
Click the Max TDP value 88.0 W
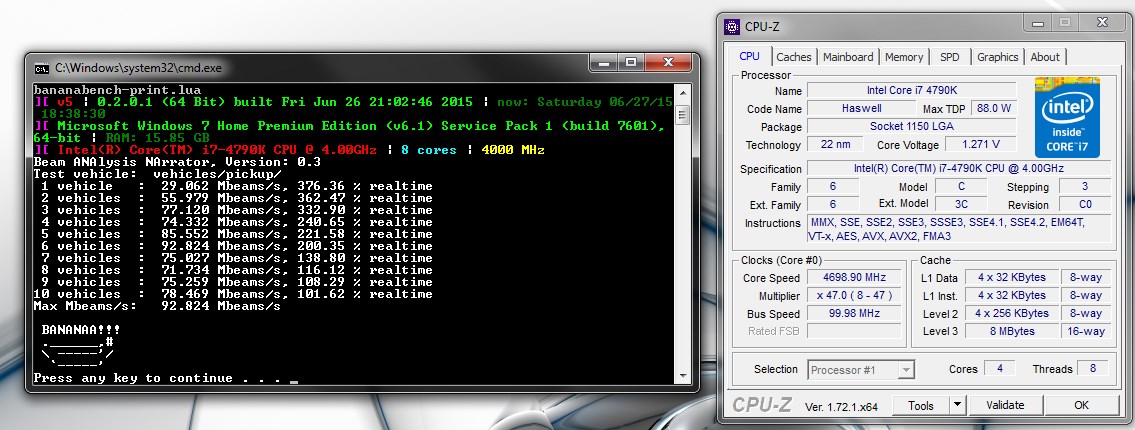tap(993, 109)
